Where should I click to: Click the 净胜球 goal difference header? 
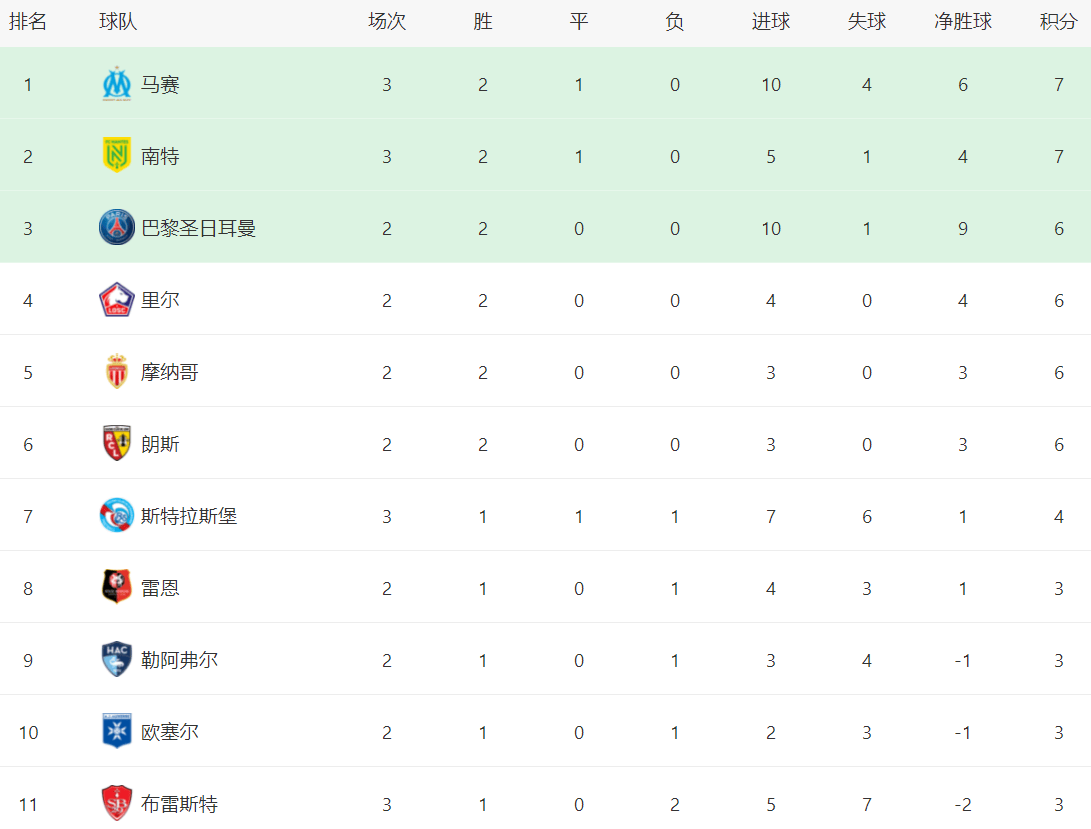pyautogui.click(x=963, y=22)
